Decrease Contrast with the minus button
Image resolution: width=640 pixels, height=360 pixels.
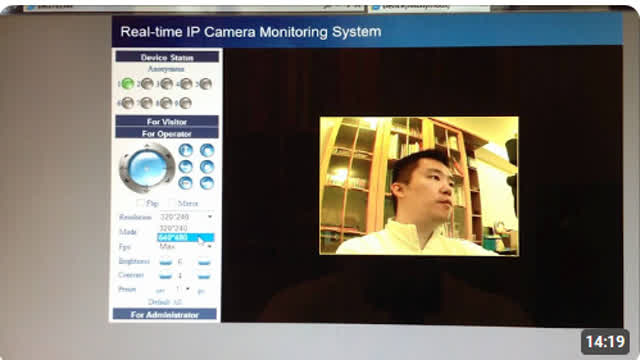166,276
